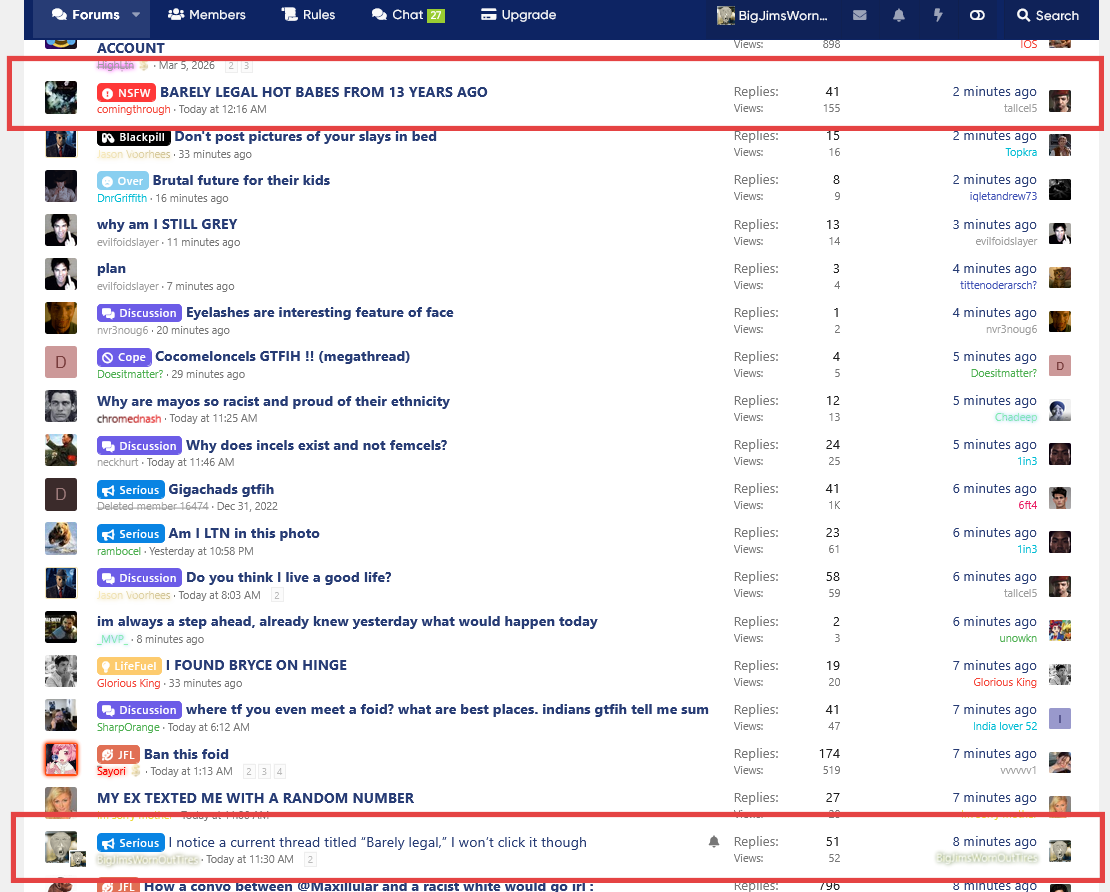This screenshot has width=1110, height=892.
Task: Click the watched-thread bell icon beside Replies 51
Action: [x=714, y=842]
